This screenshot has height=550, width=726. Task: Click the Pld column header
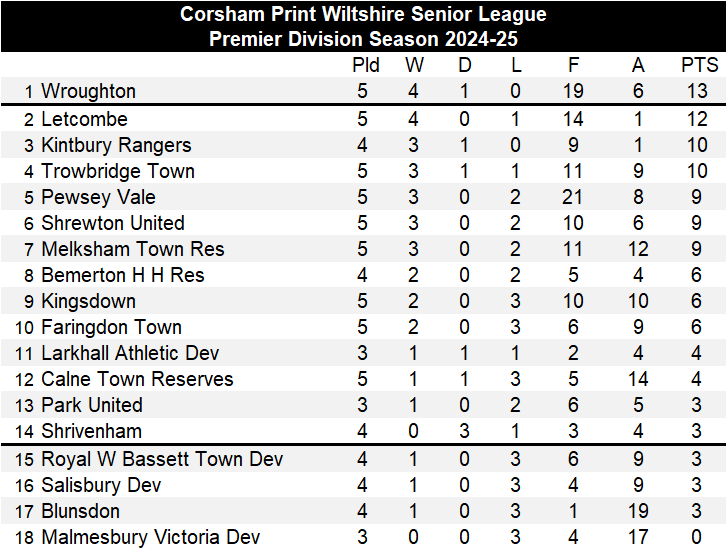366,65
